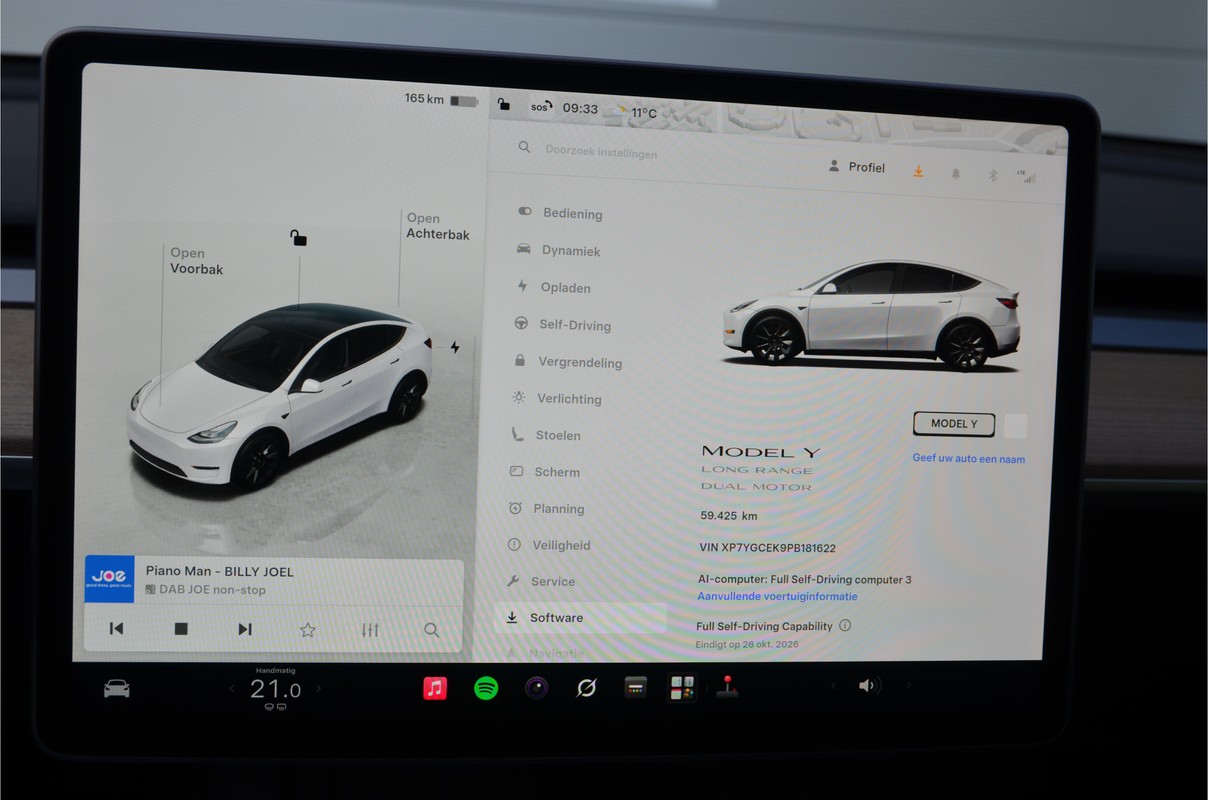Tap the status bar lock icon
1208x800 pixels.
(x=504, y=104)
